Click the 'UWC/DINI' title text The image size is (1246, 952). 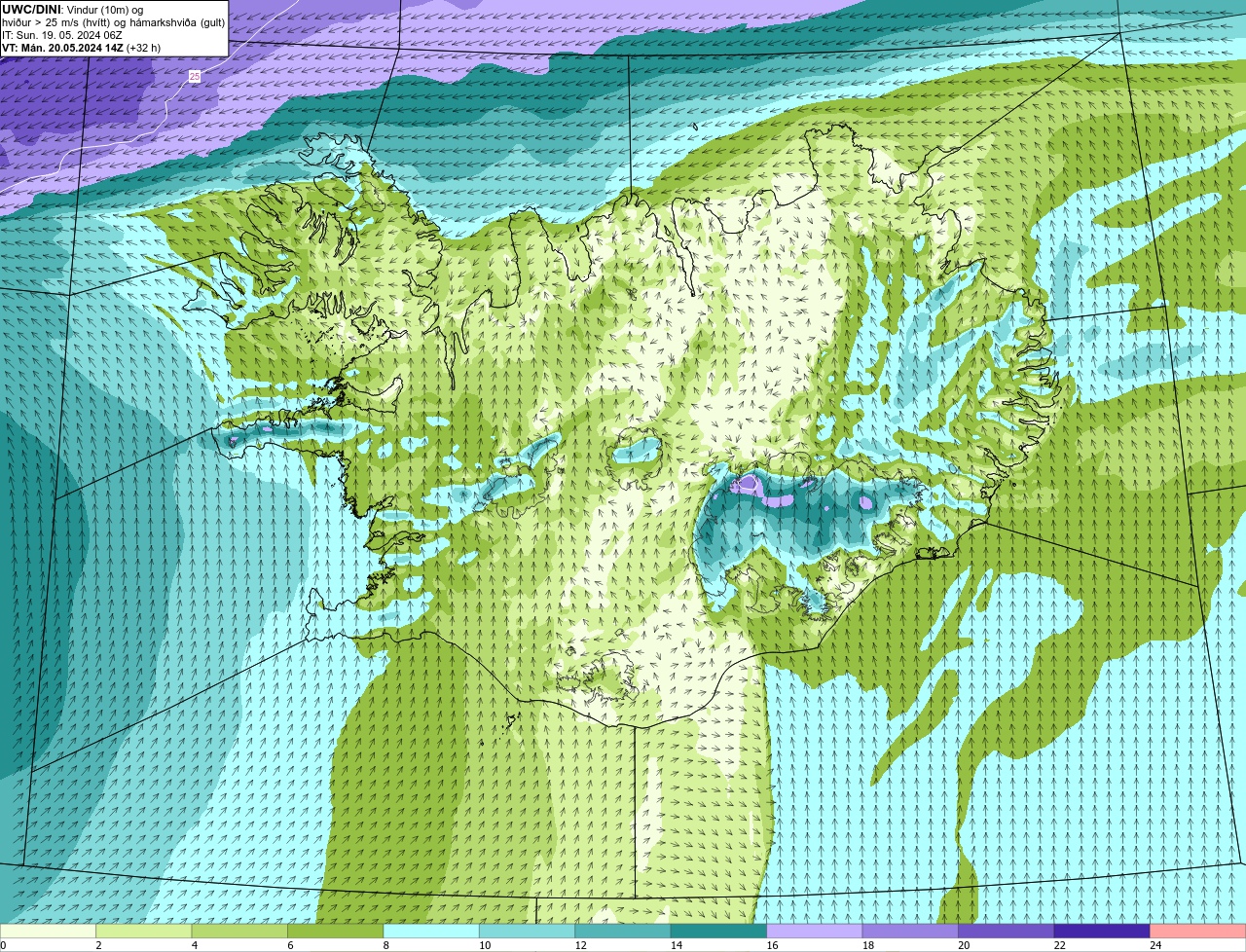[32, 10]
